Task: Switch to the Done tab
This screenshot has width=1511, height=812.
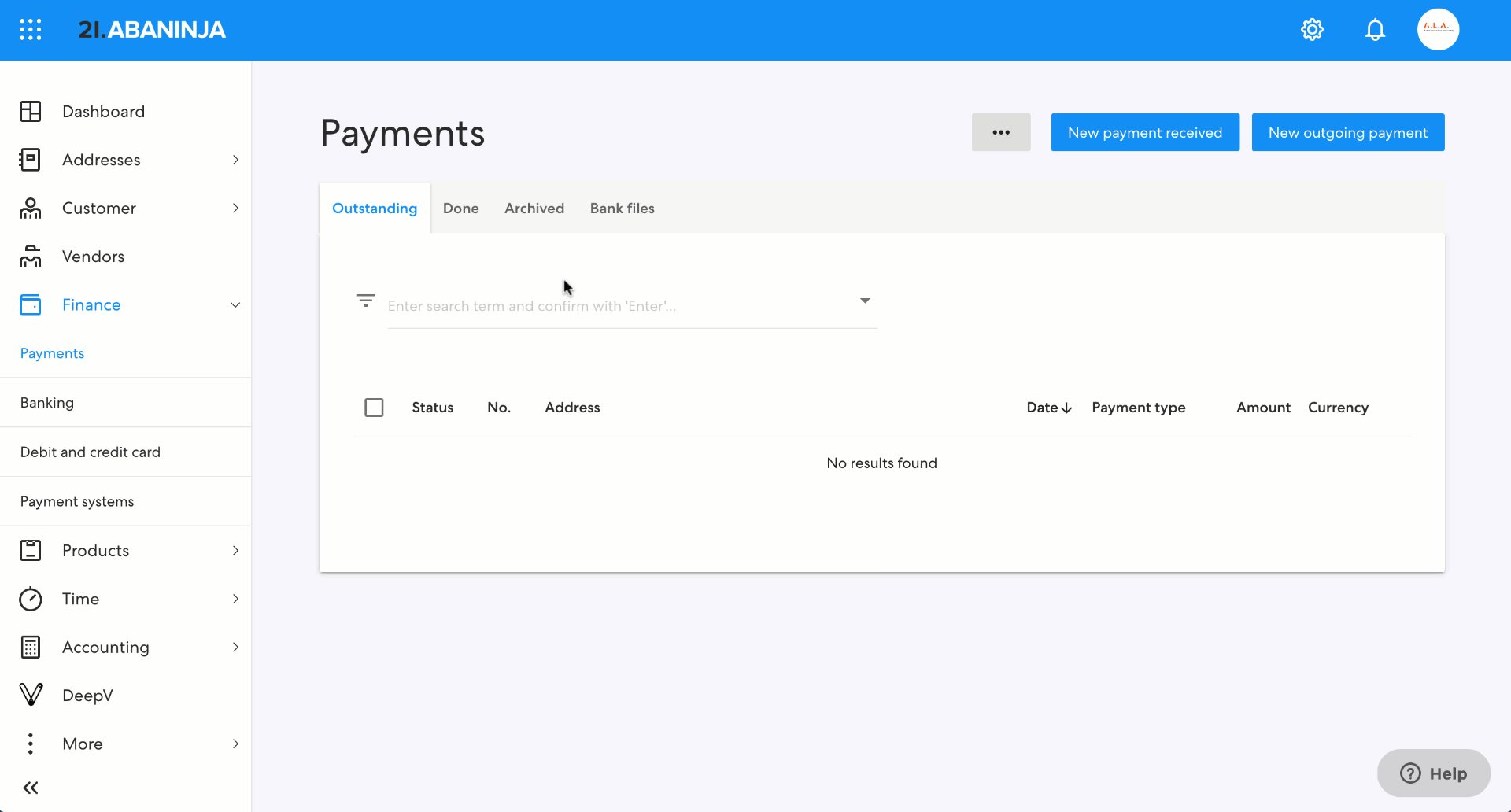Action: pyautogui.click(x=460, y=209)
